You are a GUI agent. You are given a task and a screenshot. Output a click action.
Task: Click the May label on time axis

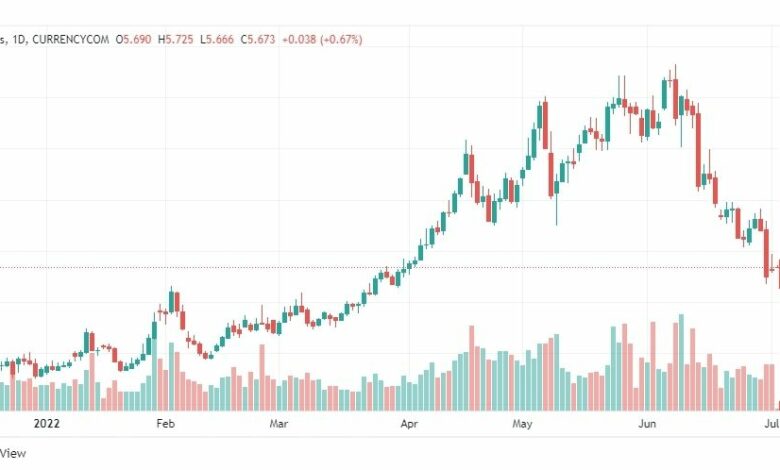click(x=522, y=424)
